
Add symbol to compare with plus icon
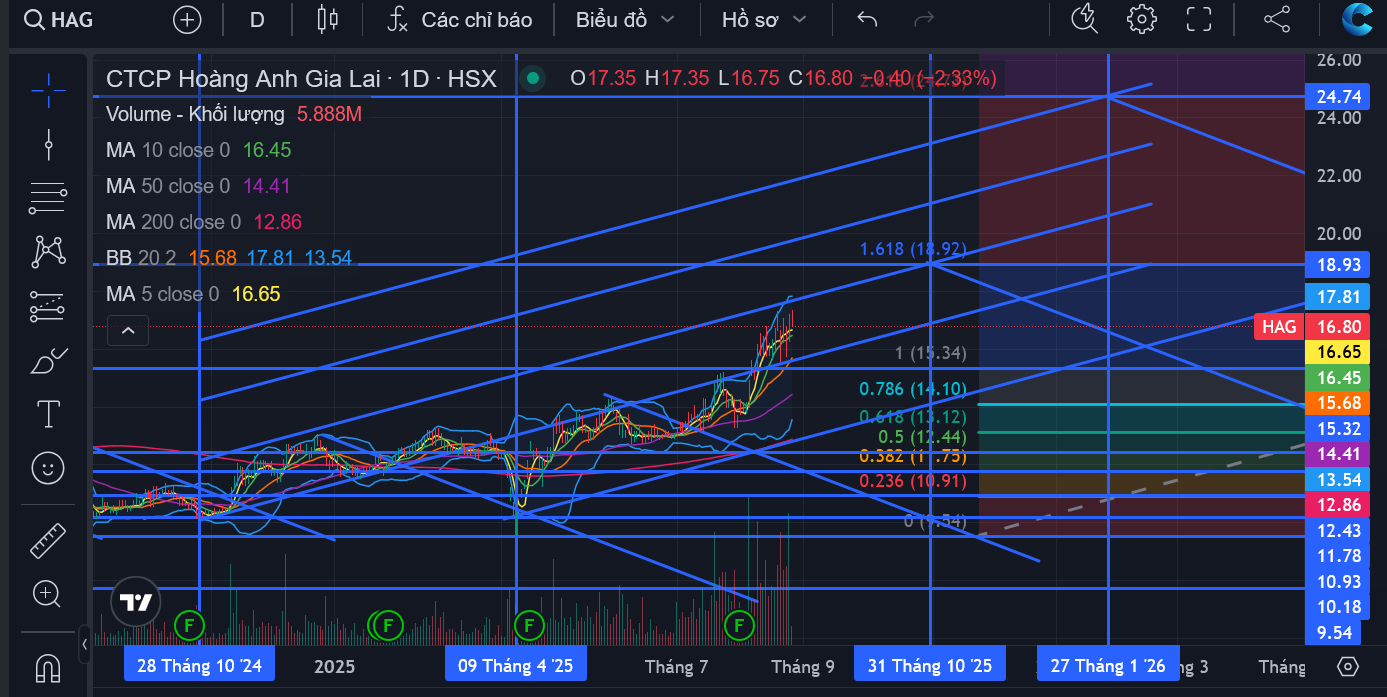[187, 19]
